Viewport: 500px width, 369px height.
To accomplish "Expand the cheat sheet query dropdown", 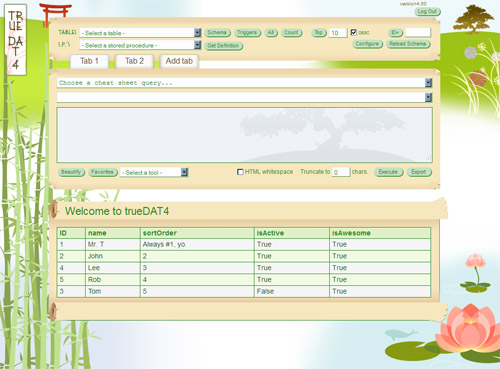I will (x=244, y=83).
